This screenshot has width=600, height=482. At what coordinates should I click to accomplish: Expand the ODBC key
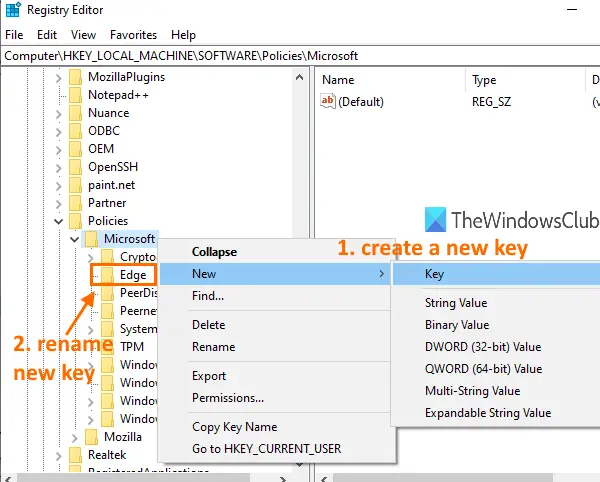59,132
